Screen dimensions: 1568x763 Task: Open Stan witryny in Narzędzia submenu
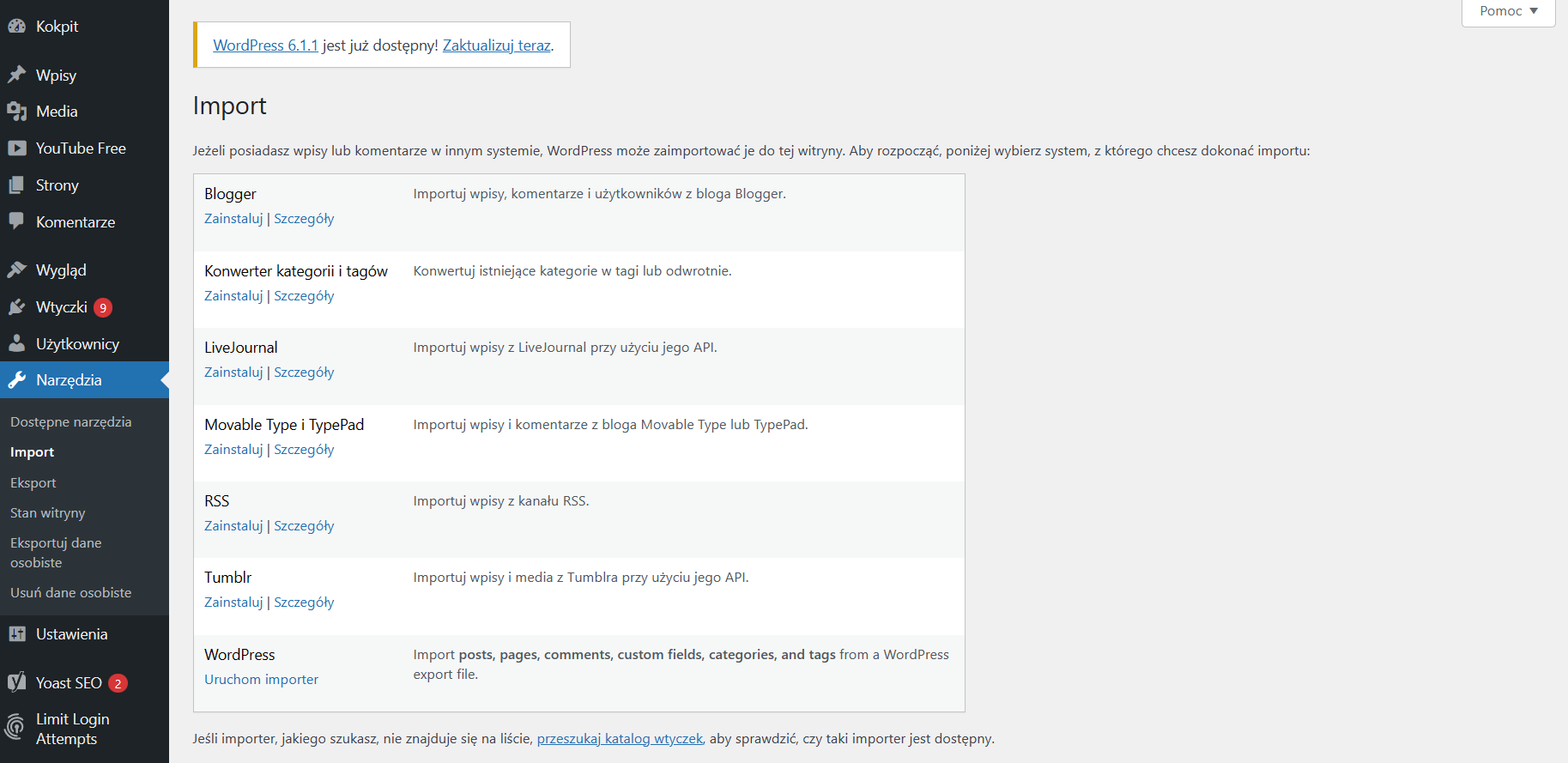pos(48,513)
